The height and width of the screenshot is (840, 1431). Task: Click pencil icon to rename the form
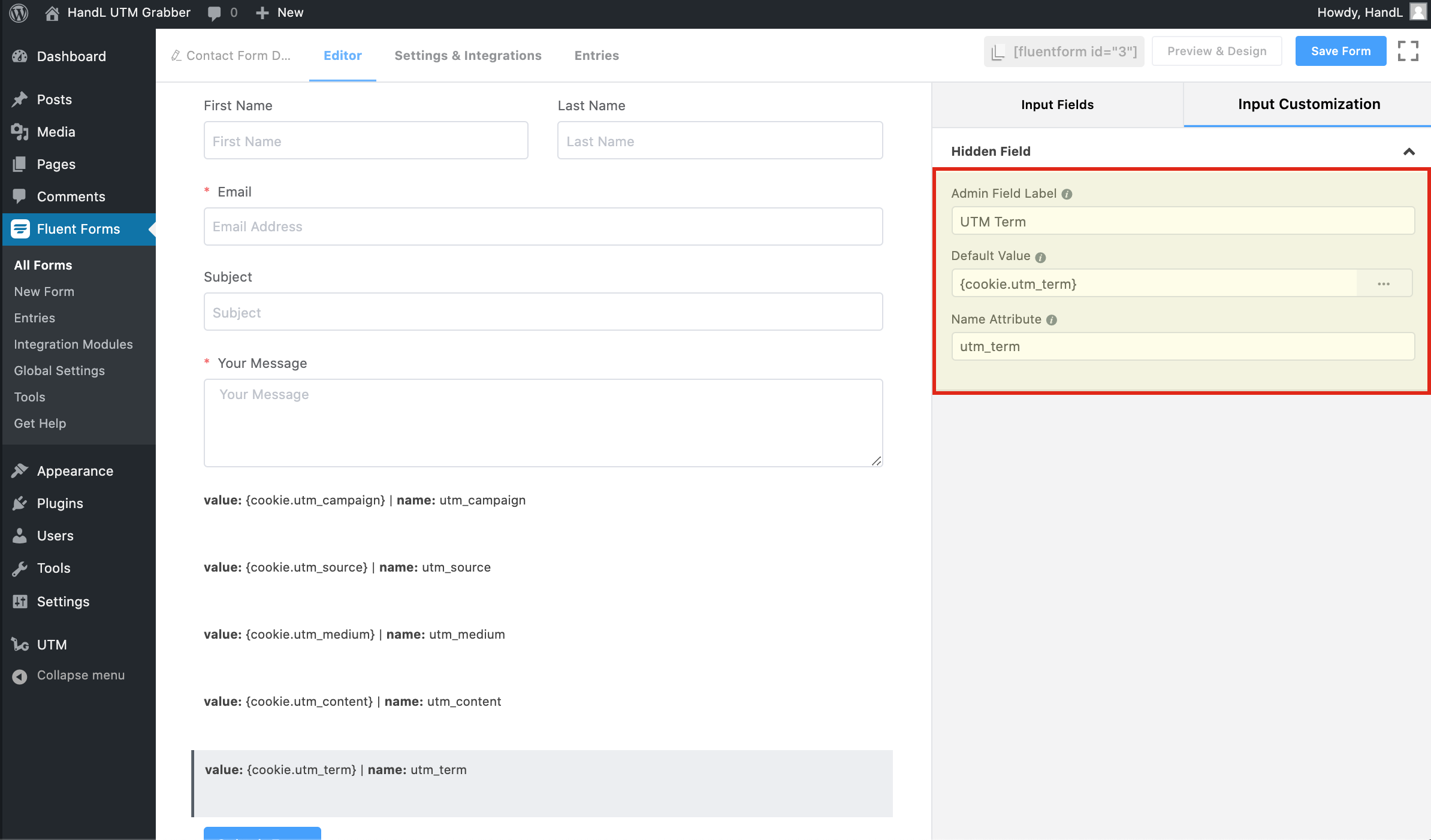coord(176,56)
